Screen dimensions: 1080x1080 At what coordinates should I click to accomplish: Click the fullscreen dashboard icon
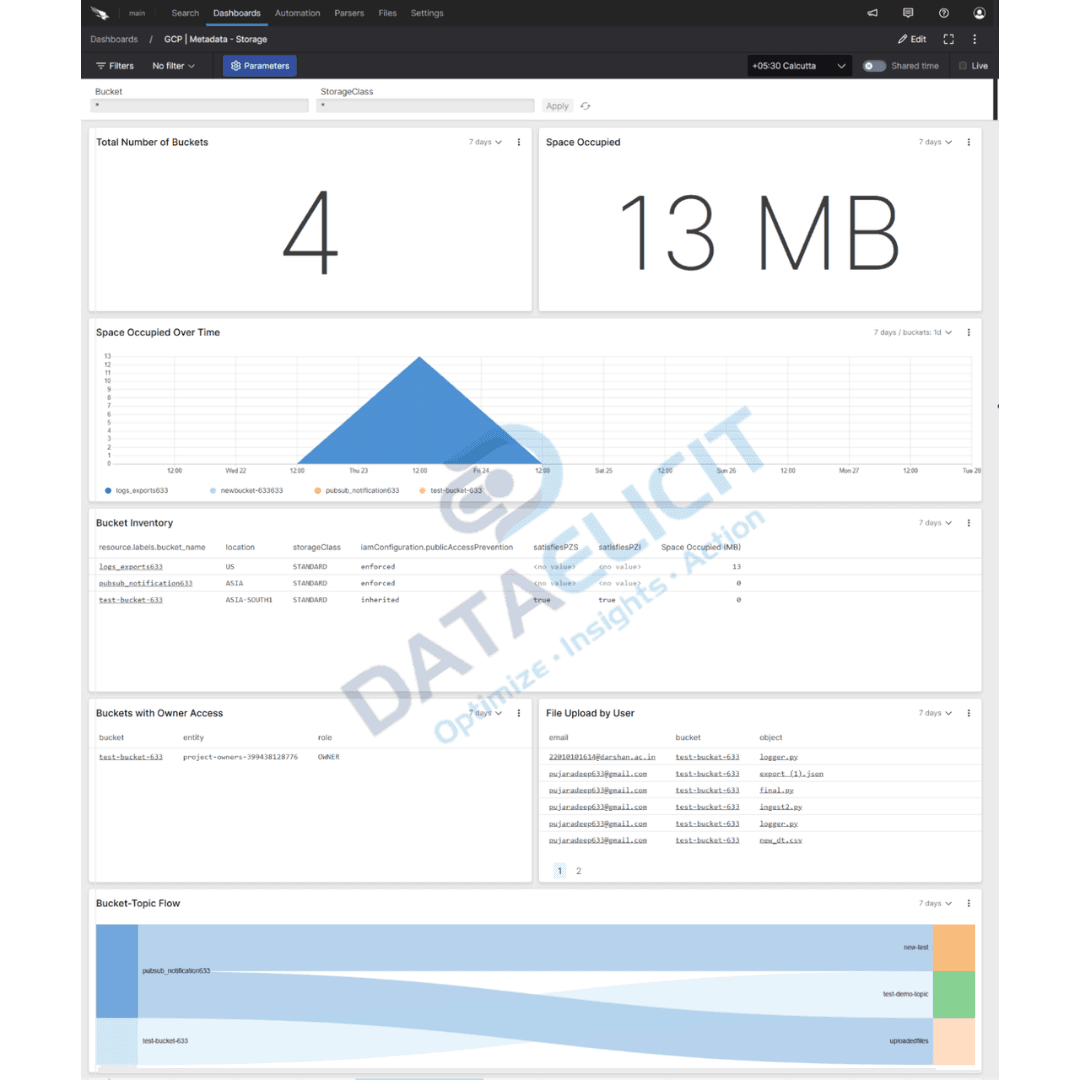pos(948,39)
